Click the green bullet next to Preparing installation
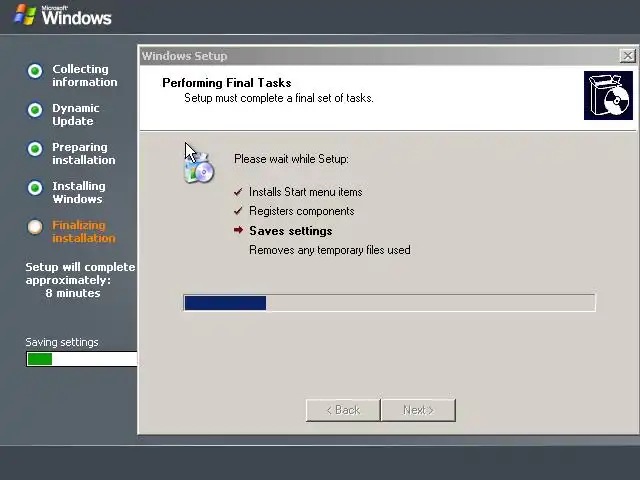Screen dimensions: 640x480 coord(35,149)
